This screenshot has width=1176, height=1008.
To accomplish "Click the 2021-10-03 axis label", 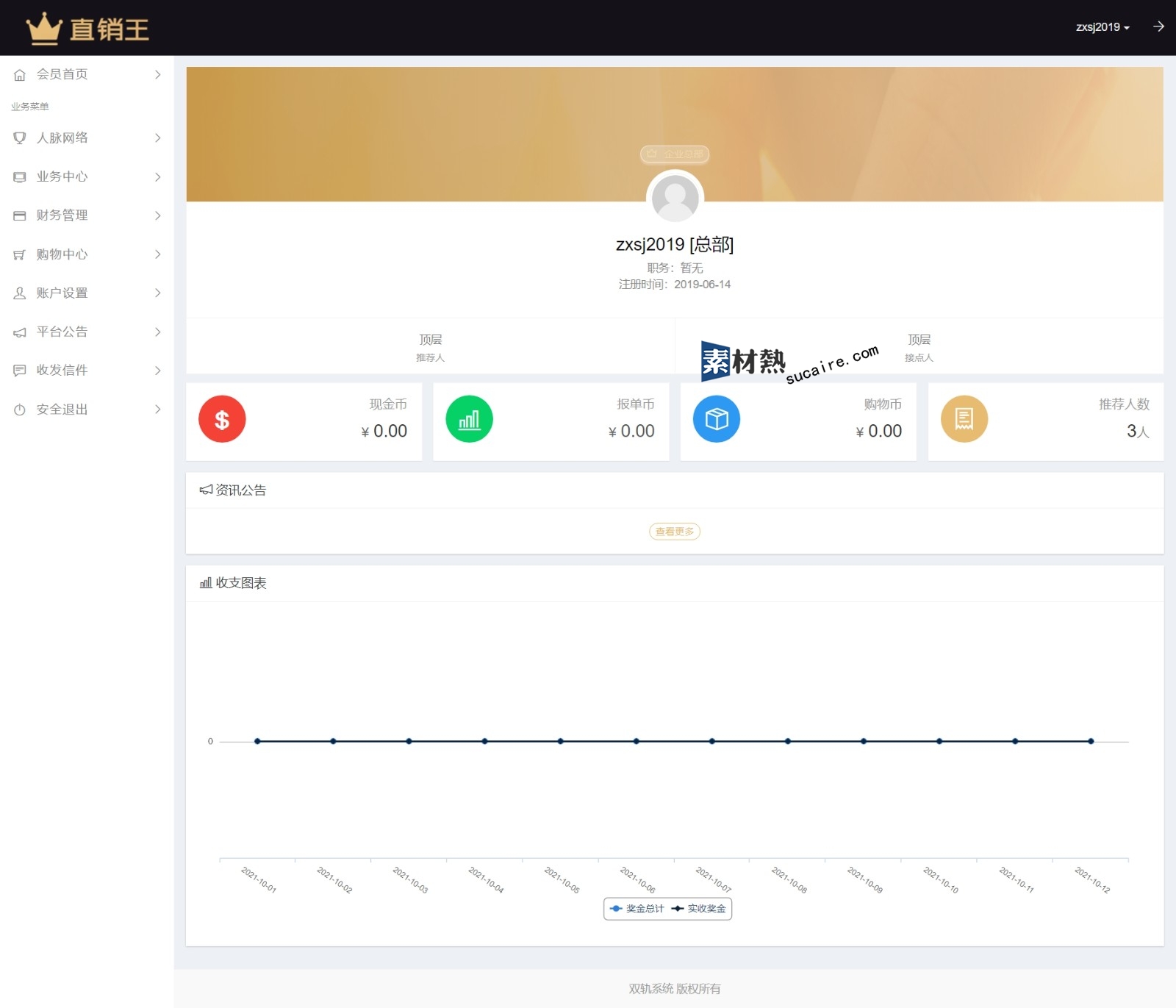I will tap(410, 880).
